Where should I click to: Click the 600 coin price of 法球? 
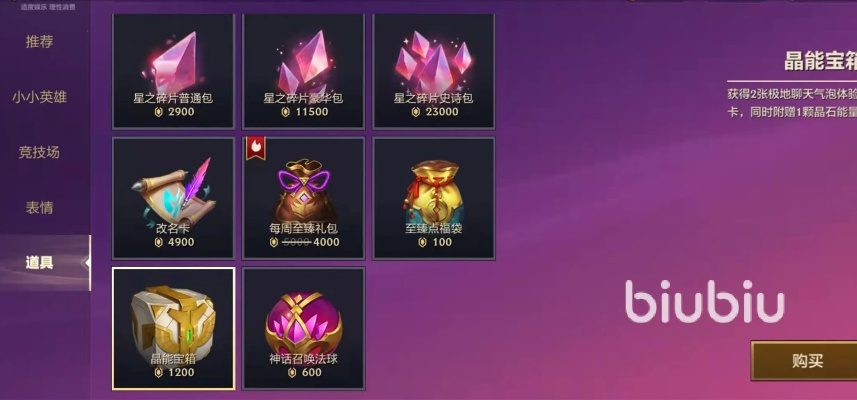click(312, 373)
